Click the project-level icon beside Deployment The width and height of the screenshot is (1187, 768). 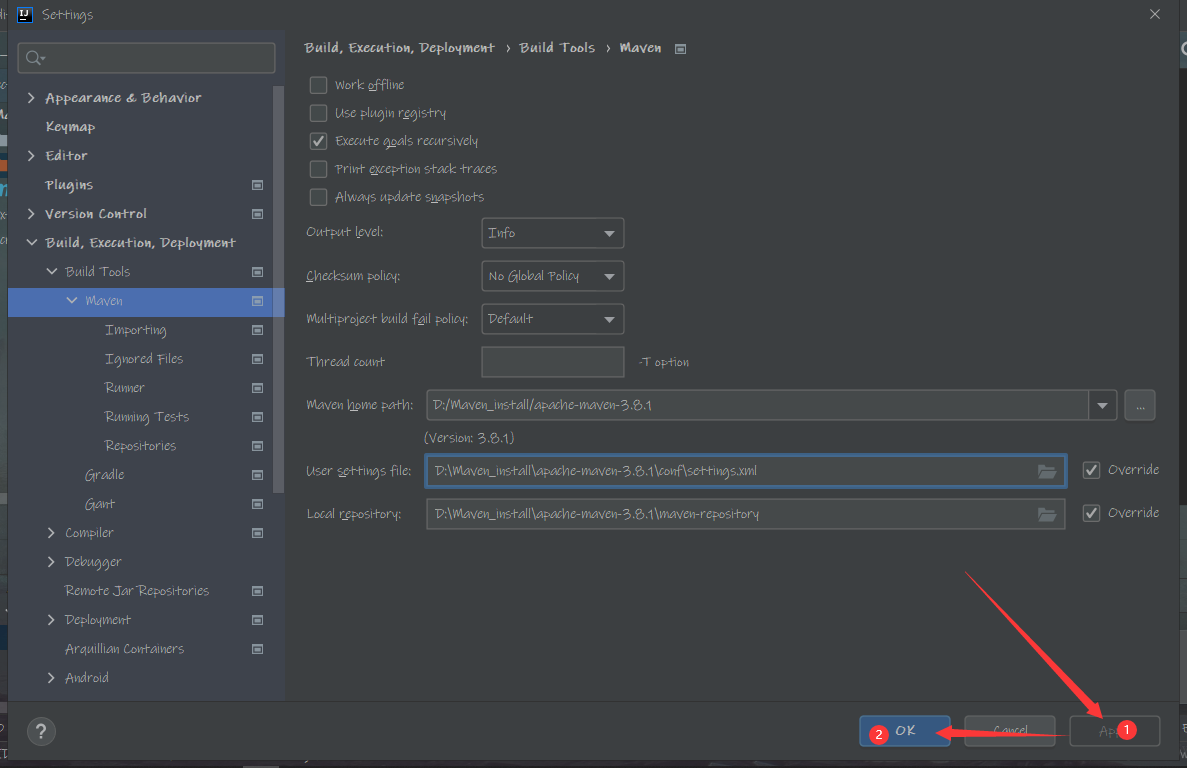point(257,620)
